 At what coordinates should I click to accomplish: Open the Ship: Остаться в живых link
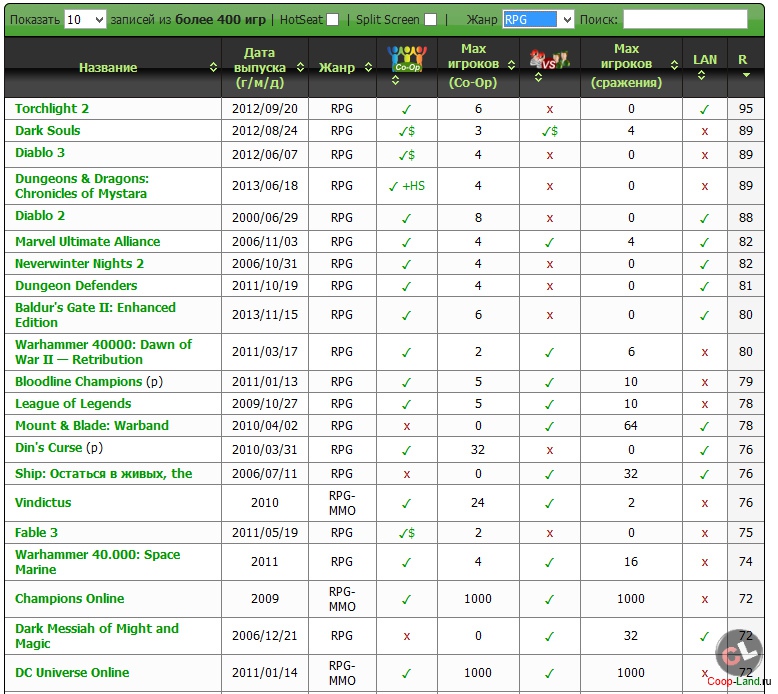click(104, 473)
